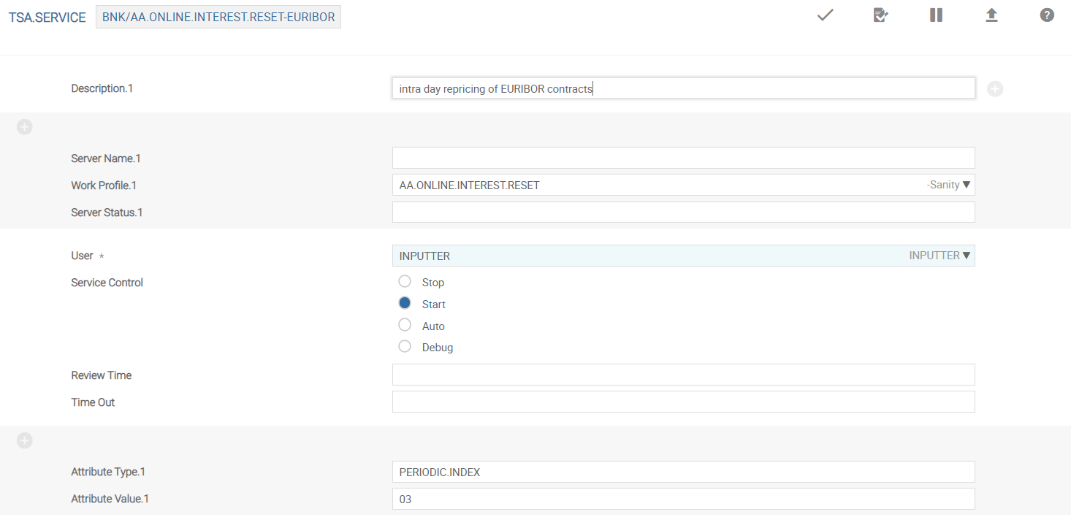
Task: Select the Stop service control option
Action: tap(405, 282)
